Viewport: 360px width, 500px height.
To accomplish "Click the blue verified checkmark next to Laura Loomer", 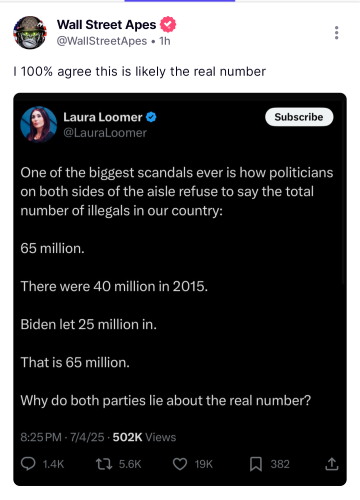I will click(x=151, y=117).
